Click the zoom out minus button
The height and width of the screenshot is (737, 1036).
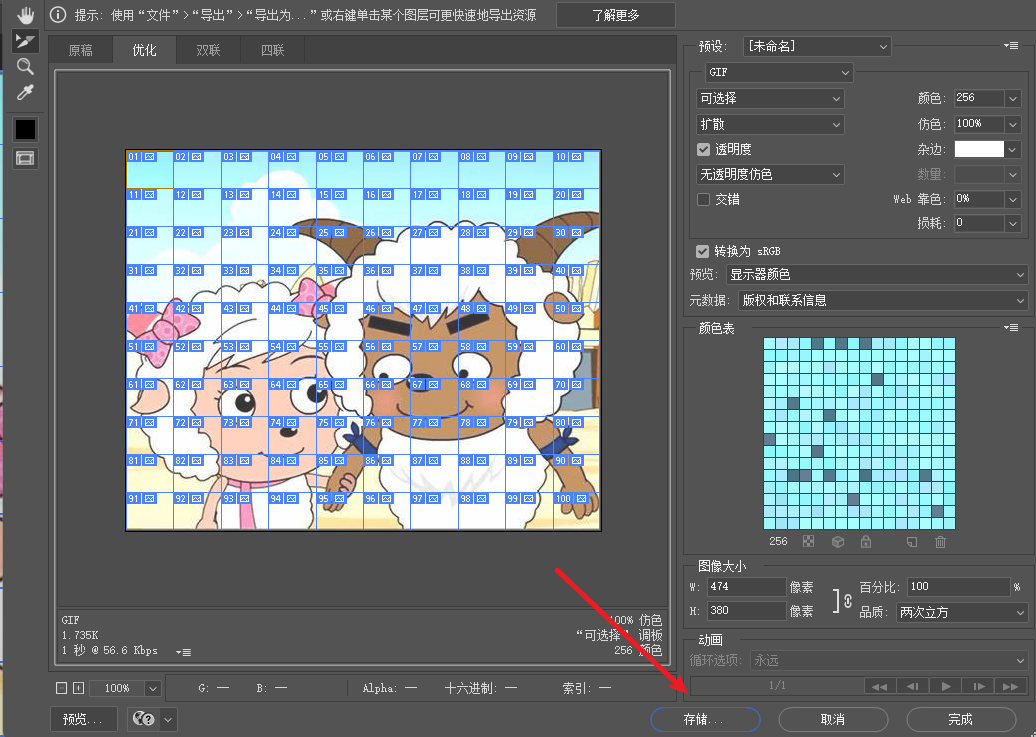[61, 688]
